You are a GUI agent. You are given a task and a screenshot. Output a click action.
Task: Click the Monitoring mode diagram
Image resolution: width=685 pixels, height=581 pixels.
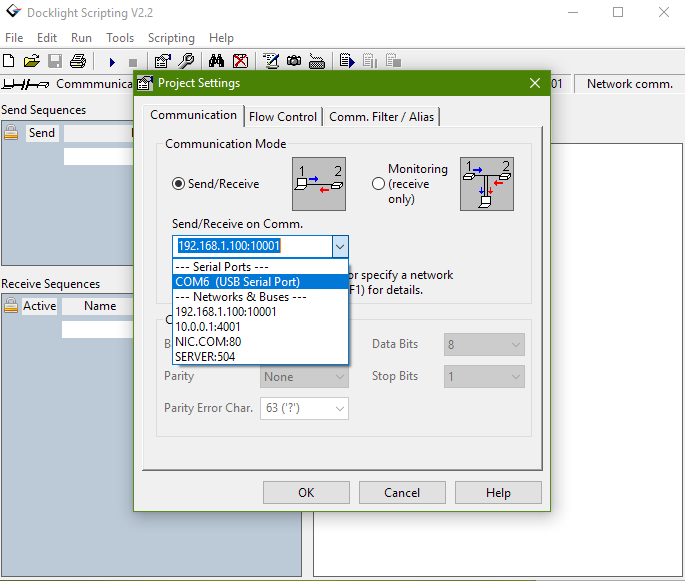click(x=487, y=184)
